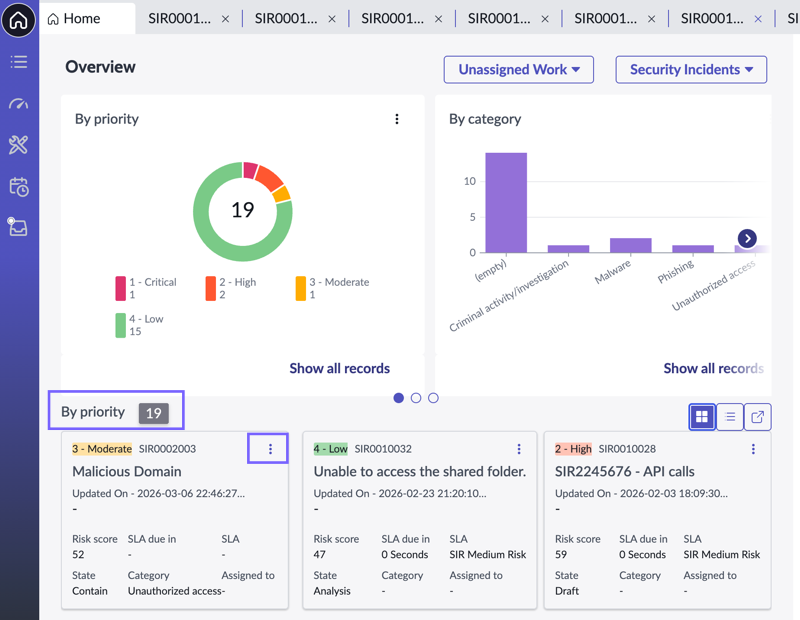Click the 3 - Moderate legend swatch
Screen dimensions: 800x620
coord(301,288)
